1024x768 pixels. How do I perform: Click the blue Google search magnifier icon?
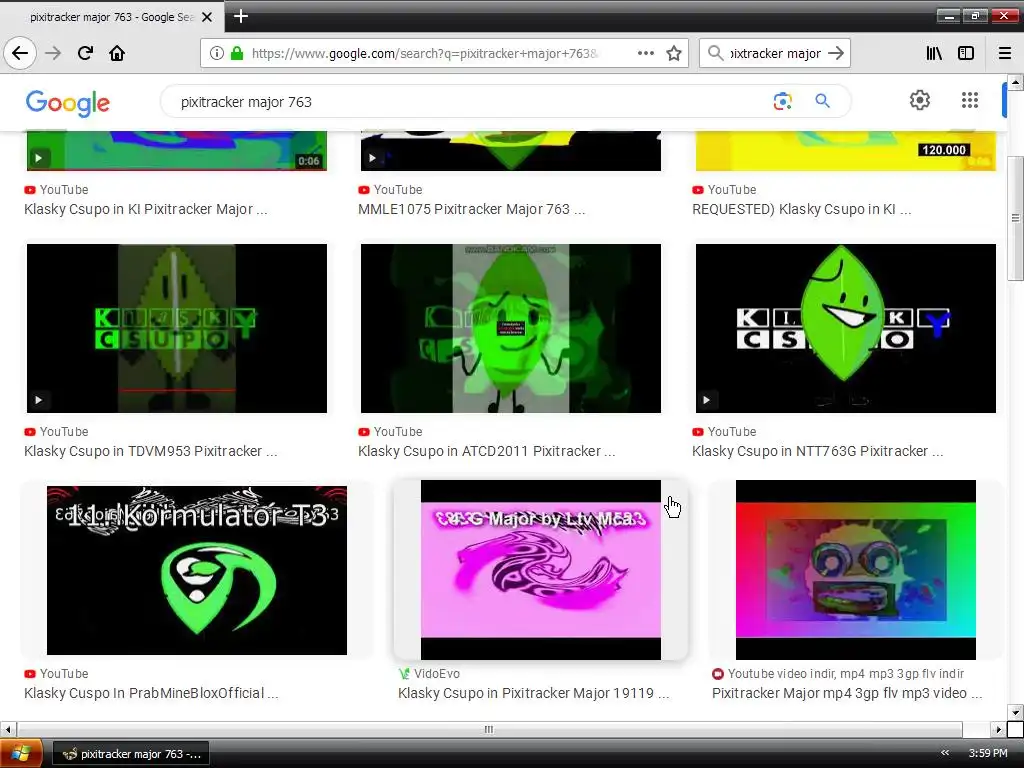[822, 101]
